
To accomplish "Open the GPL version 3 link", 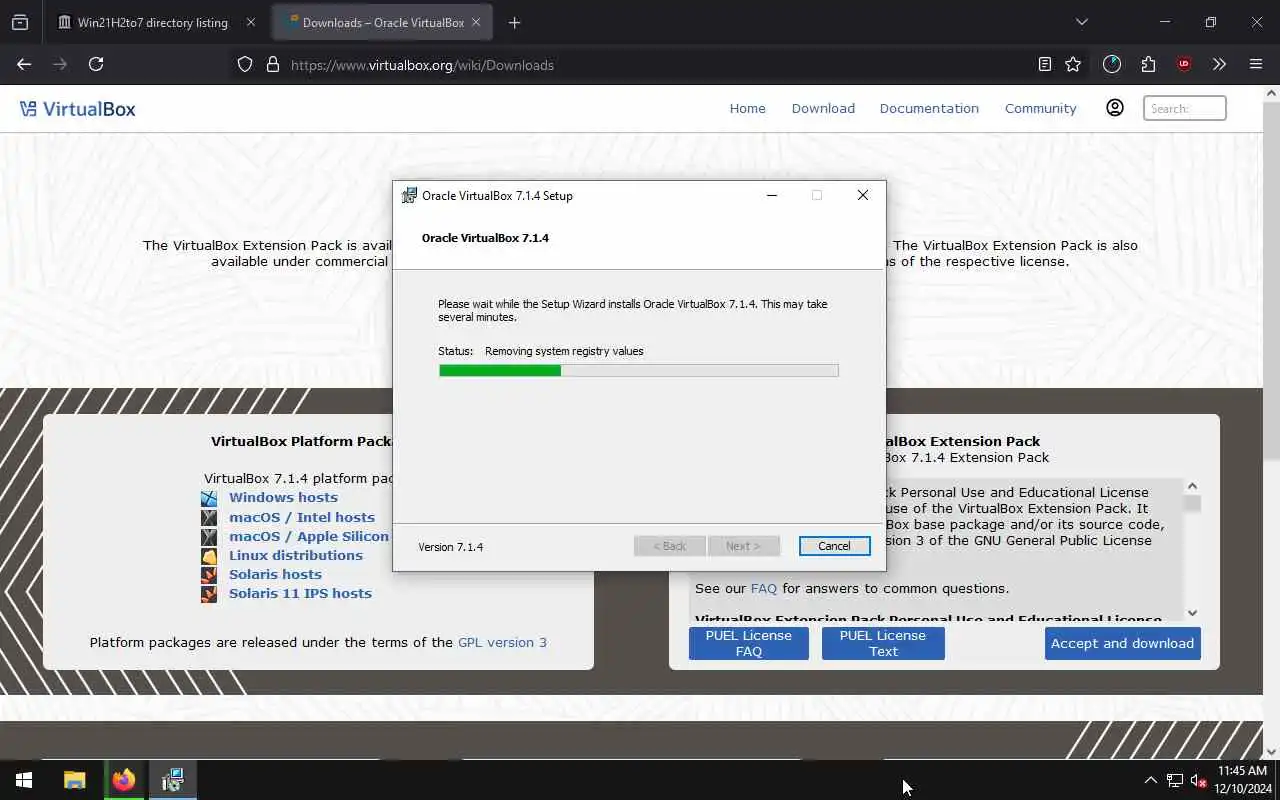I will [502, 643].
